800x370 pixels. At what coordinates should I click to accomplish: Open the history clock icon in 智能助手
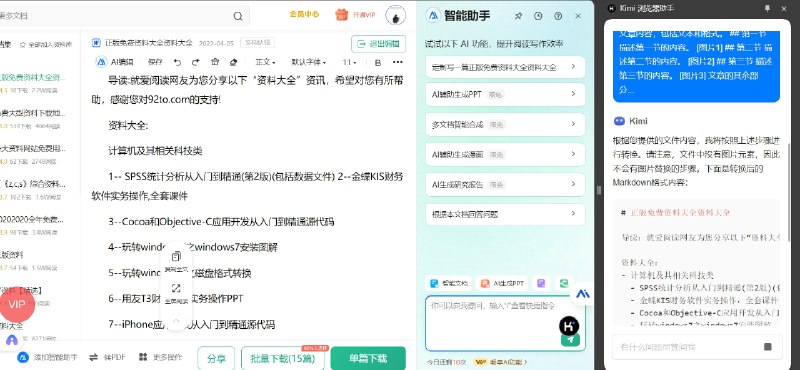pyautogui.click(x=538, y=16)
